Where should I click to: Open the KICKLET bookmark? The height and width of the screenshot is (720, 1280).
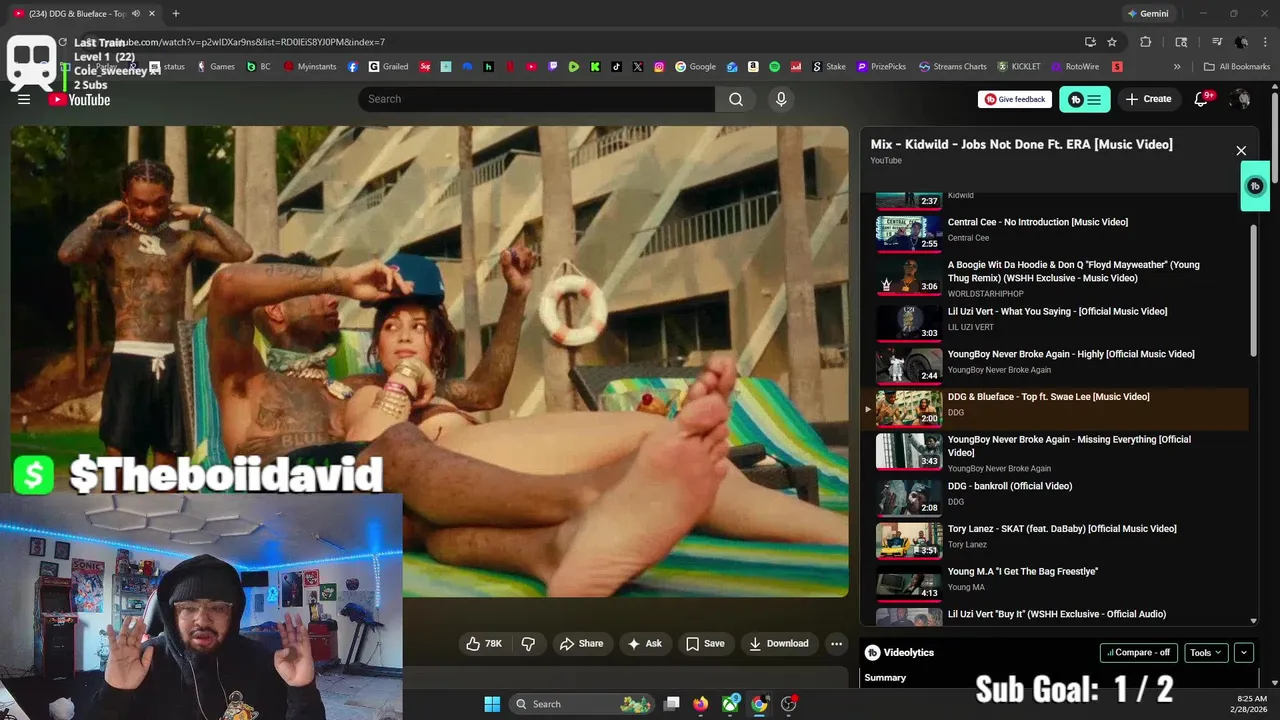click(x=1019, y=67)
